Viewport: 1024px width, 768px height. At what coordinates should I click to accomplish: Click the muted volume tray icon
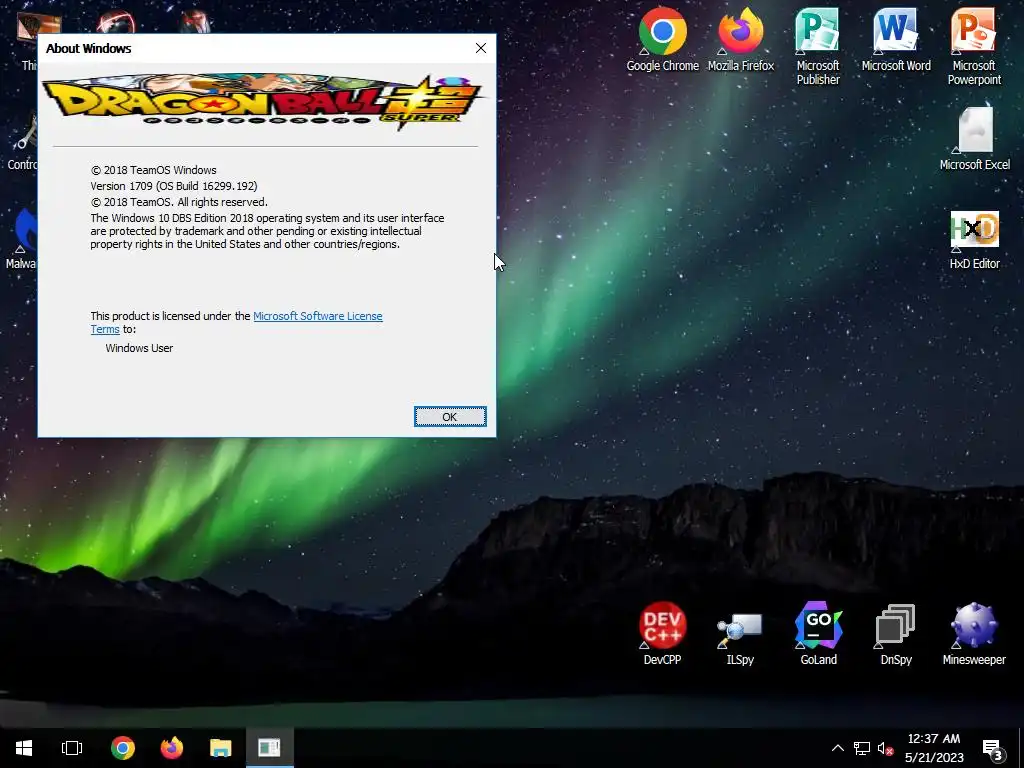click(x=885, y=748)
